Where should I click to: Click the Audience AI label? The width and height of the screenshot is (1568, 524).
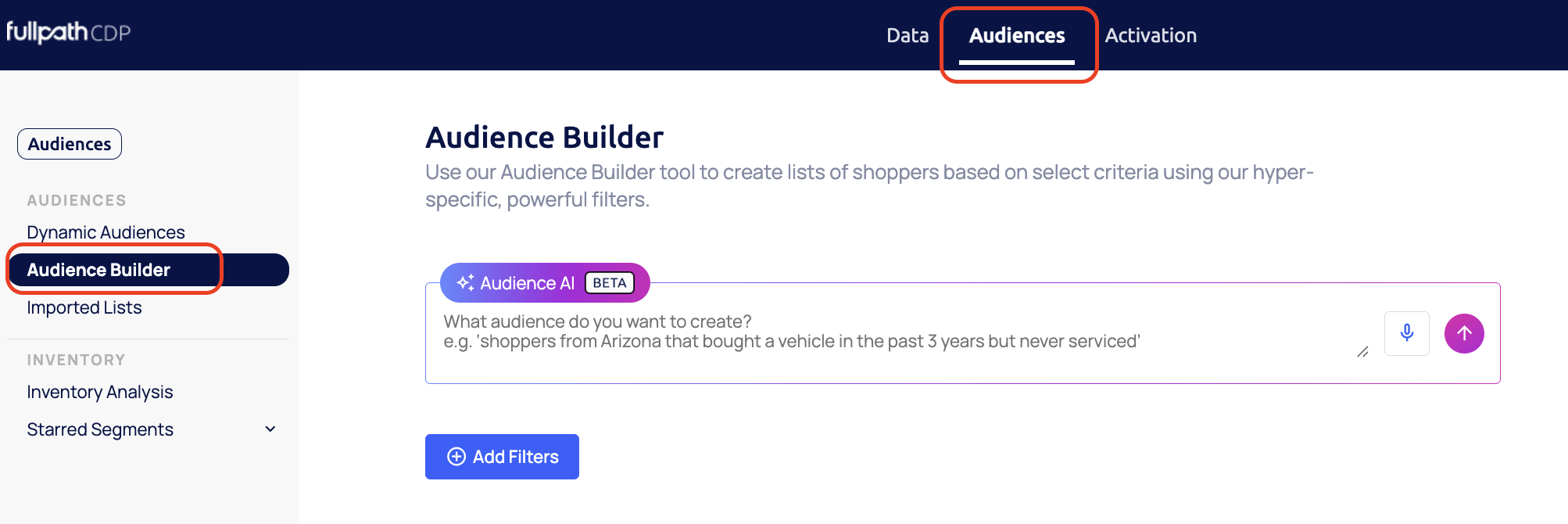pos(527,283)
